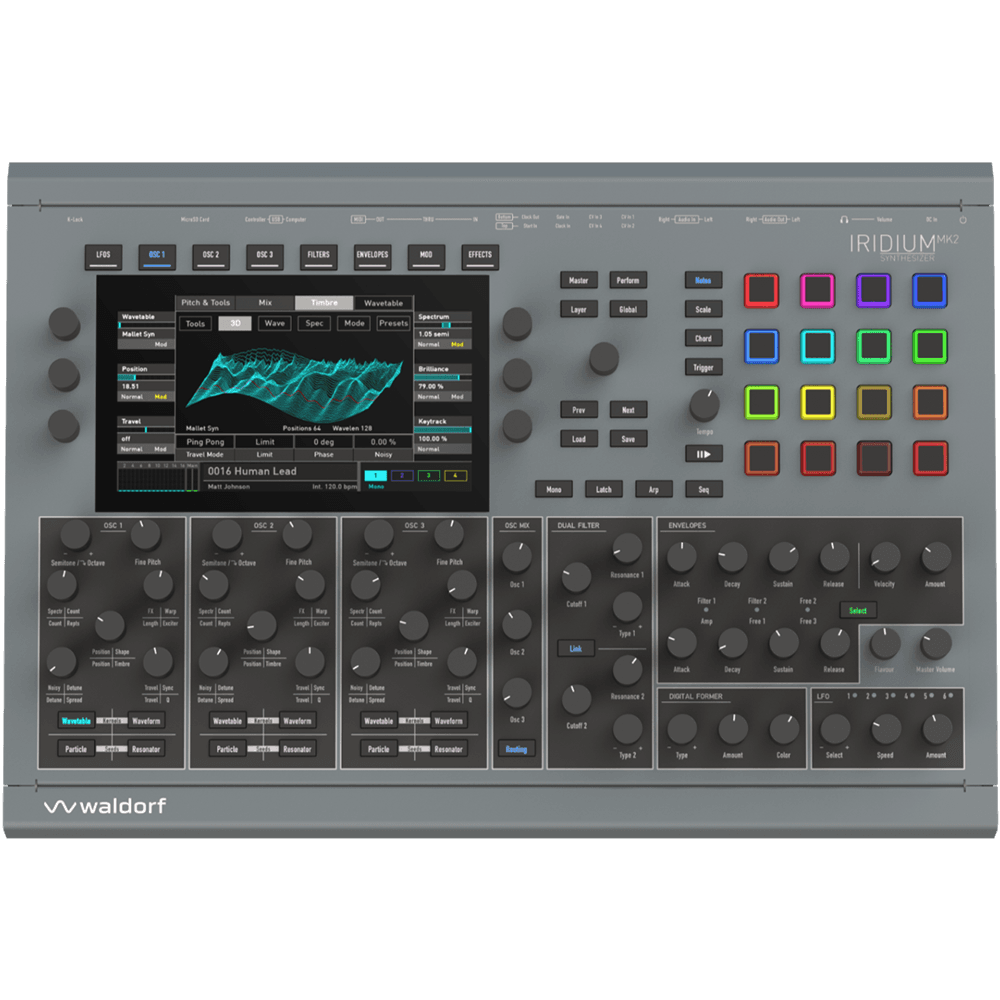Open the Ping Pong travel mode selector
Image resolution: width=1000 pixels, height=1000 pixels.
click(205, 441)
